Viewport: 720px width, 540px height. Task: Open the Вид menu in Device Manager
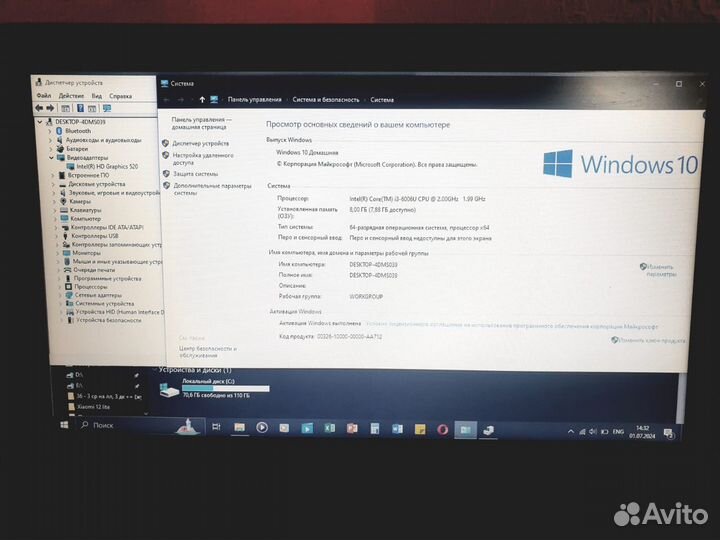click(x=96, y=96)
